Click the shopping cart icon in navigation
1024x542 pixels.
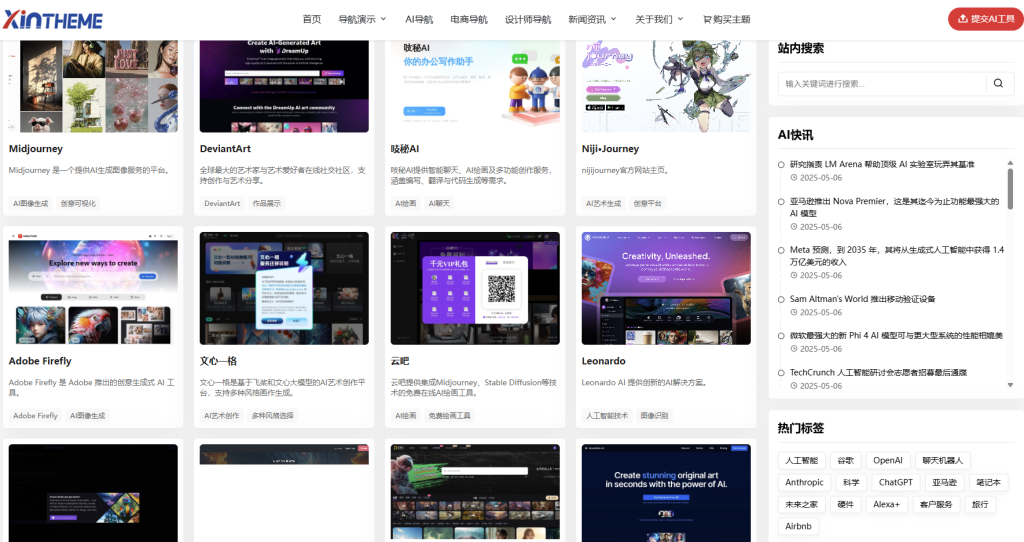coord(707,20)
